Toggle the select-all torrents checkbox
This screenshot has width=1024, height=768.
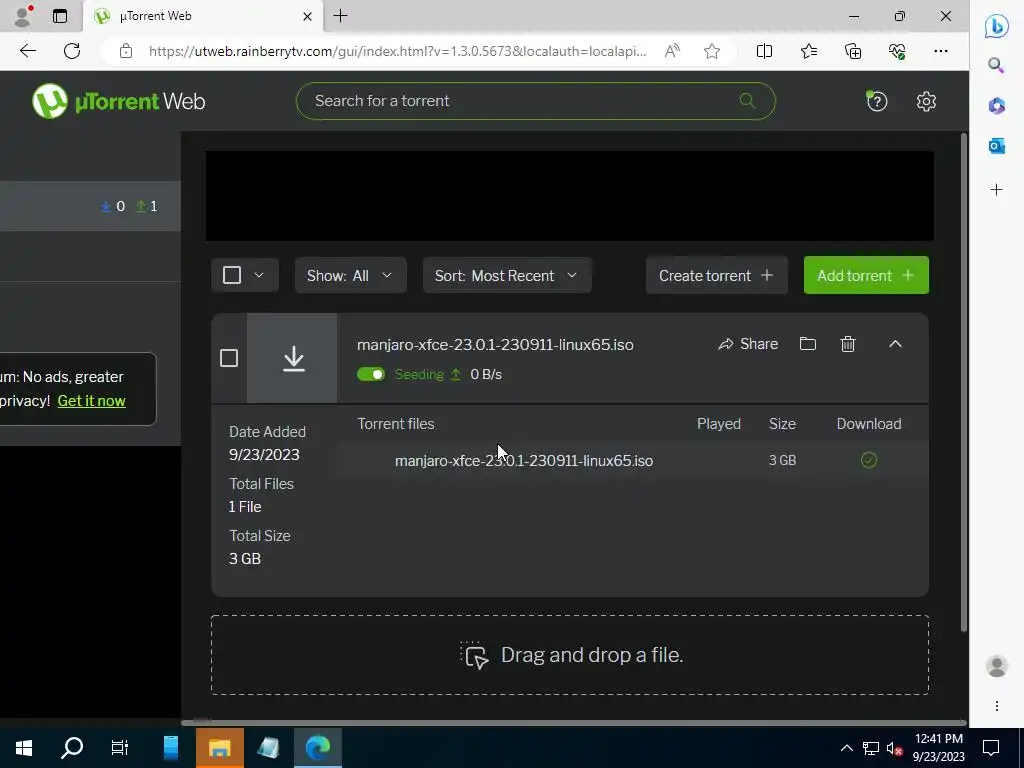click(232, 275)
